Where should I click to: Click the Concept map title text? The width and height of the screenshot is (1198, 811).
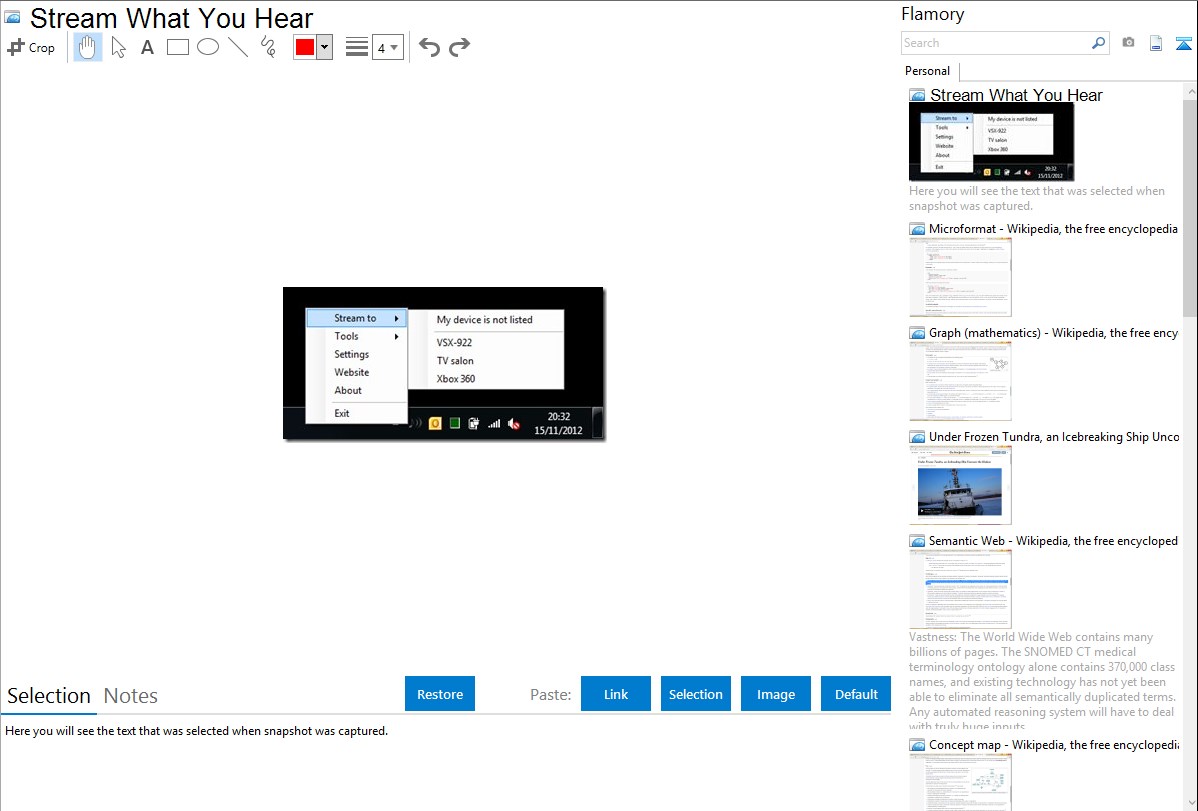[1053, 744]
